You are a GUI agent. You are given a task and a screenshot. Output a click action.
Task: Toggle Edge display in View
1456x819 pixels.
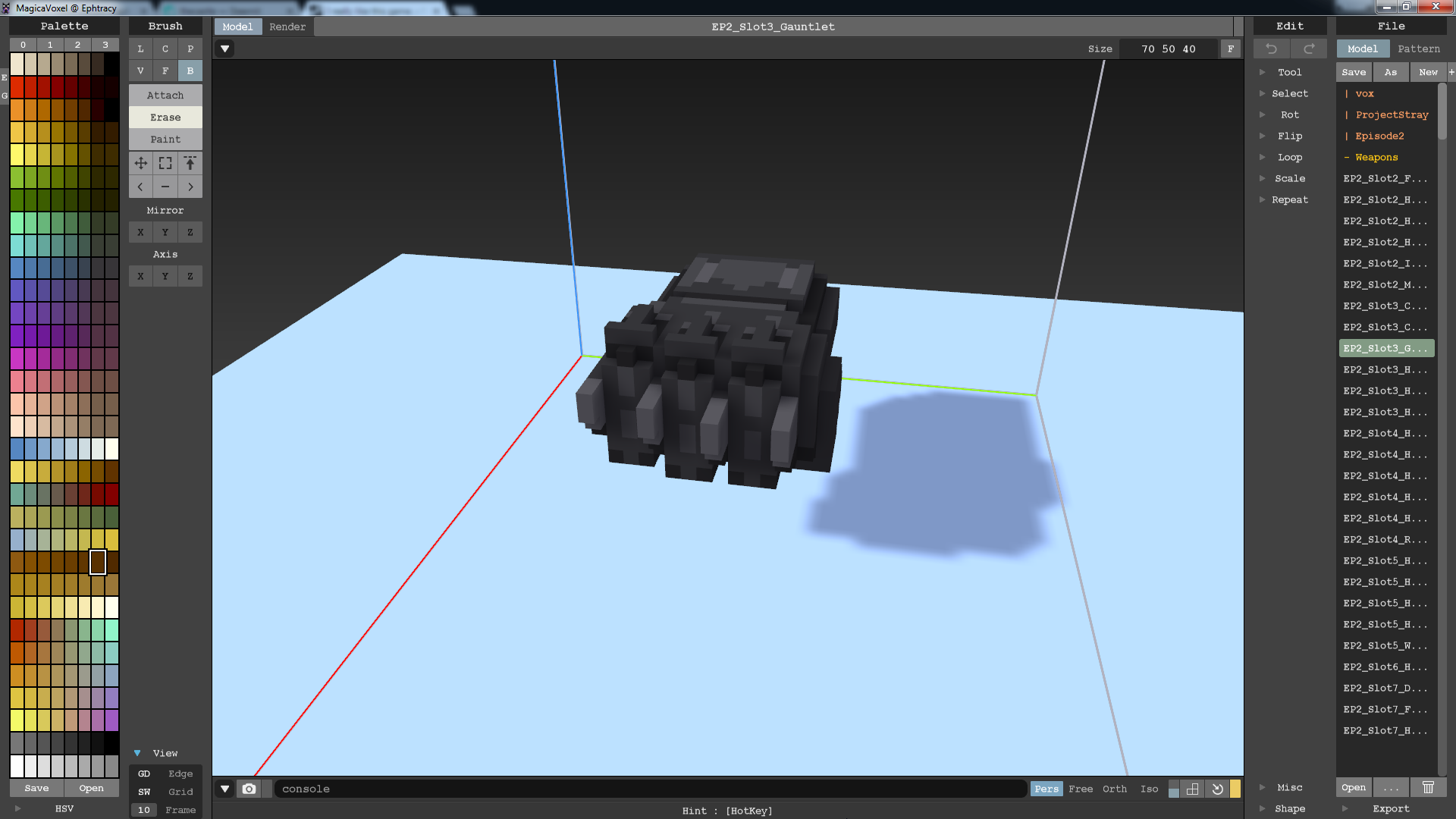point(180,773)
